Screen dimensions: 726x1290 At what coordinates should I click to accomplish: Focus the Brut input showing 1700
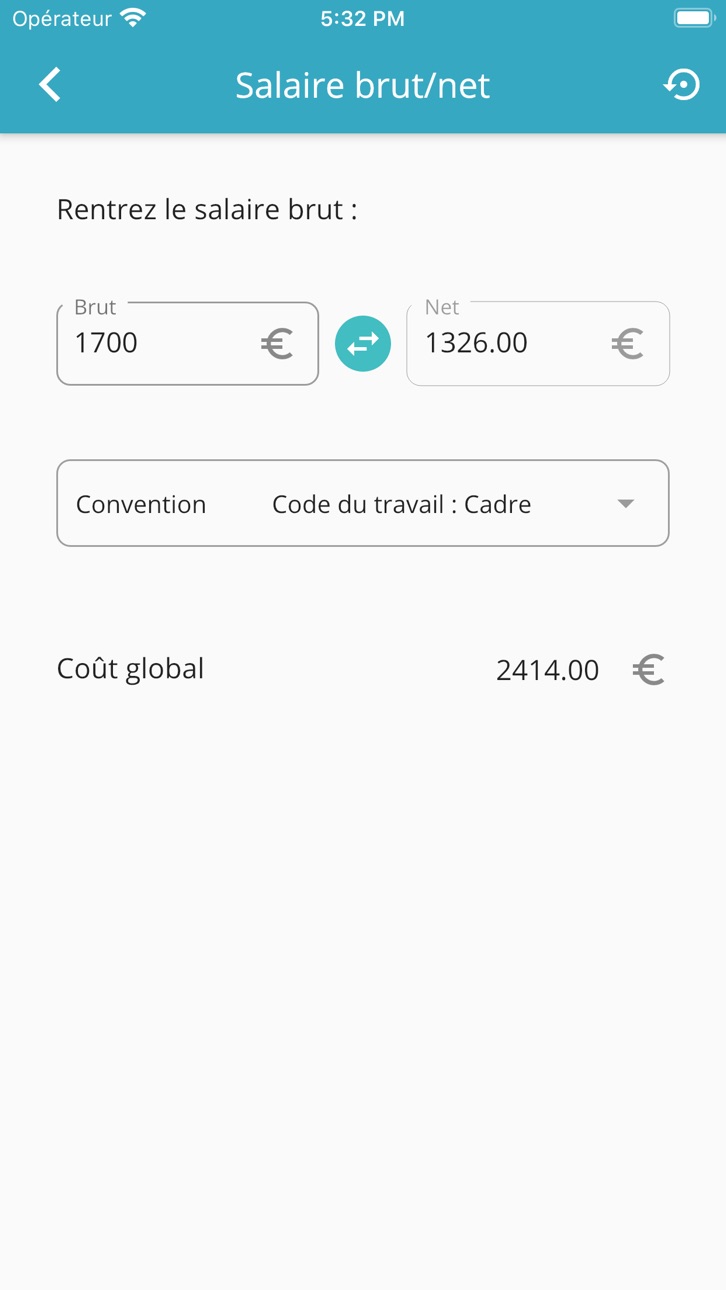click(x=188, y=343)
